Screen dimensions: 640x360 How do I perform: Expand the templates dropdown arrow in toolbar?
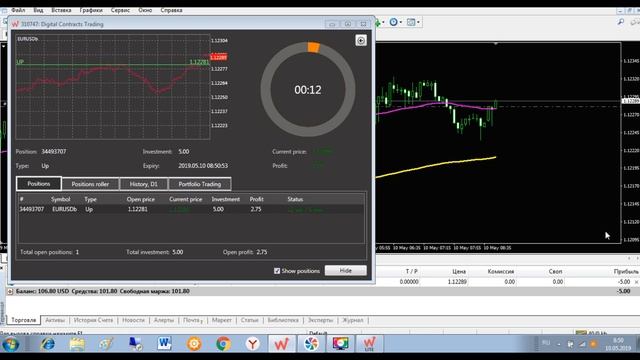(x=418, y=22)
